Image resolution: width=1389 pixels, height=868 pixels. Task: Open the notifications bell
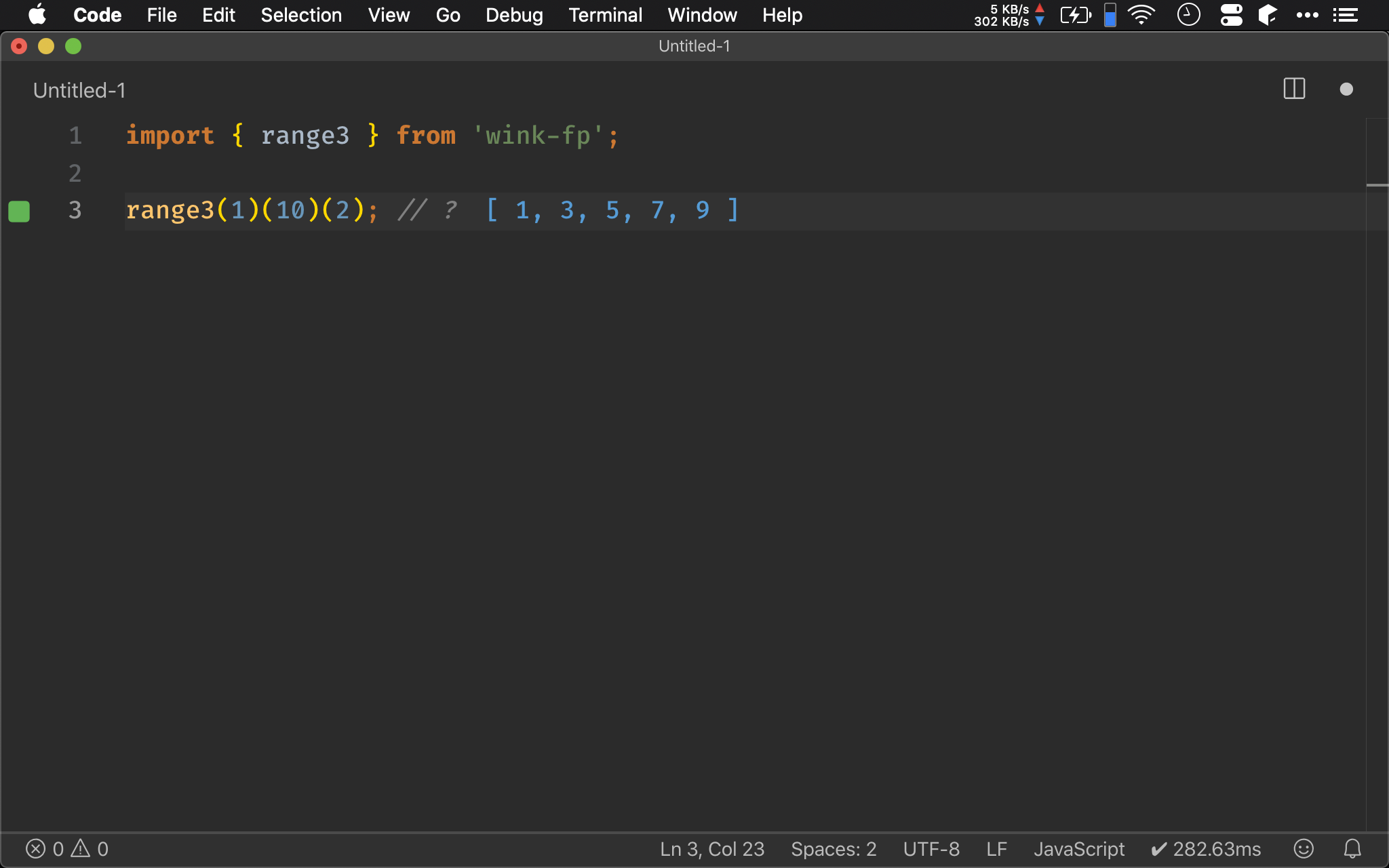click(1352, 848)
